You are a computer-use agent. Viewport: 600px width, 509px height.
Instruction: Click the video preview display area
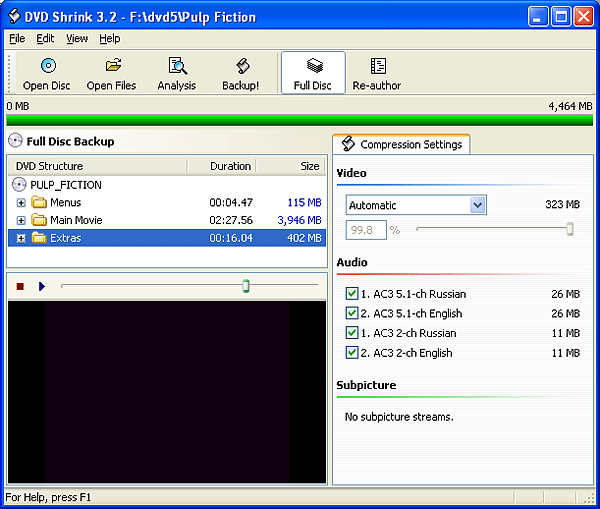[167, 392]
